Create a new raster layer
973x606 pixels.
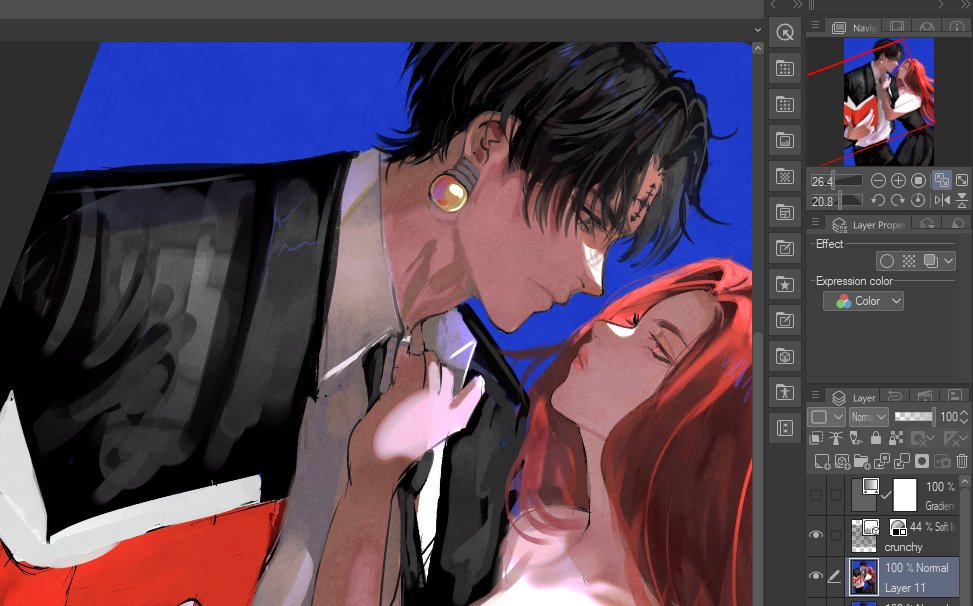[822, 461]
